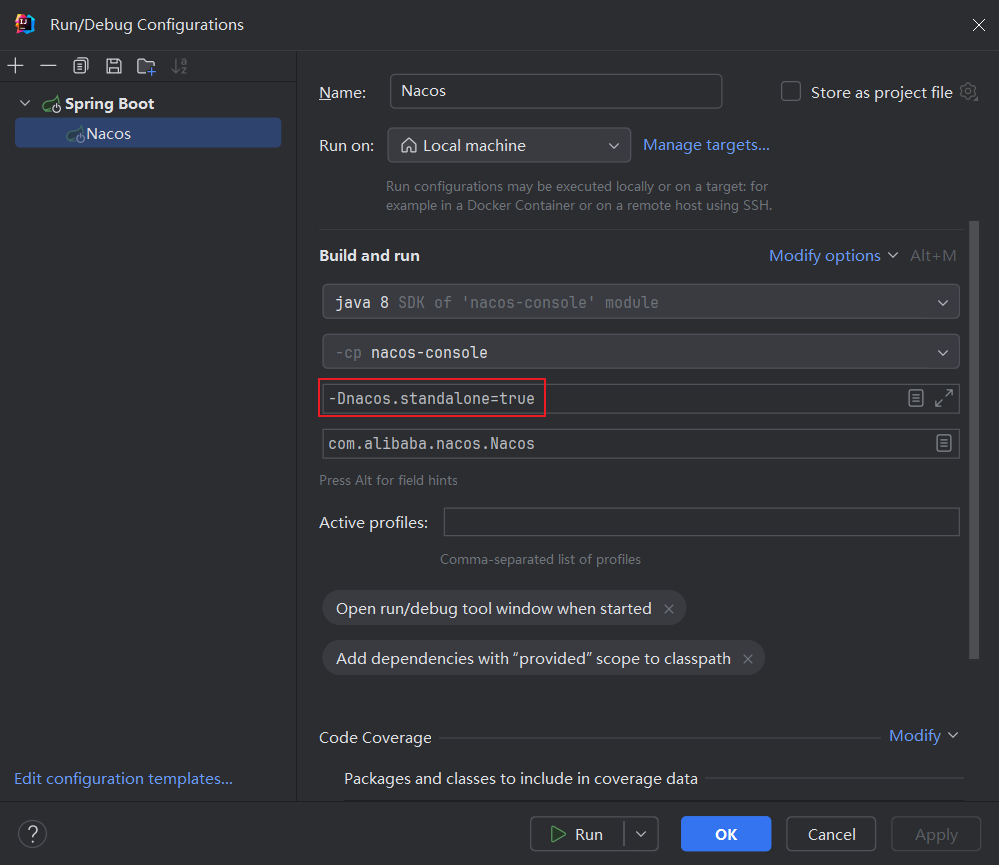The height and width of the screenshot is (865, 999).
Task: Click the 'Comma-separated list of profiles' hint
Action: [540, 559]
